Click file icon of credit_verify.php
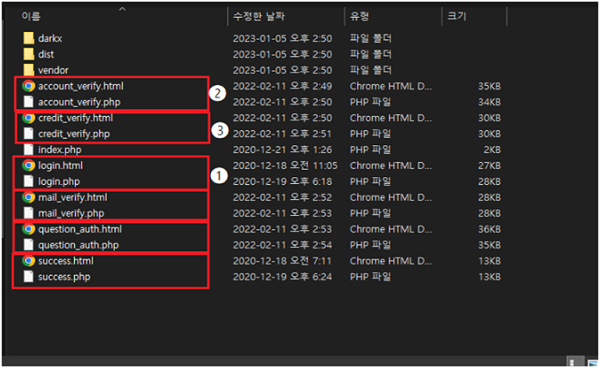The height and width of the screenshot is (368, 600). 28,134
